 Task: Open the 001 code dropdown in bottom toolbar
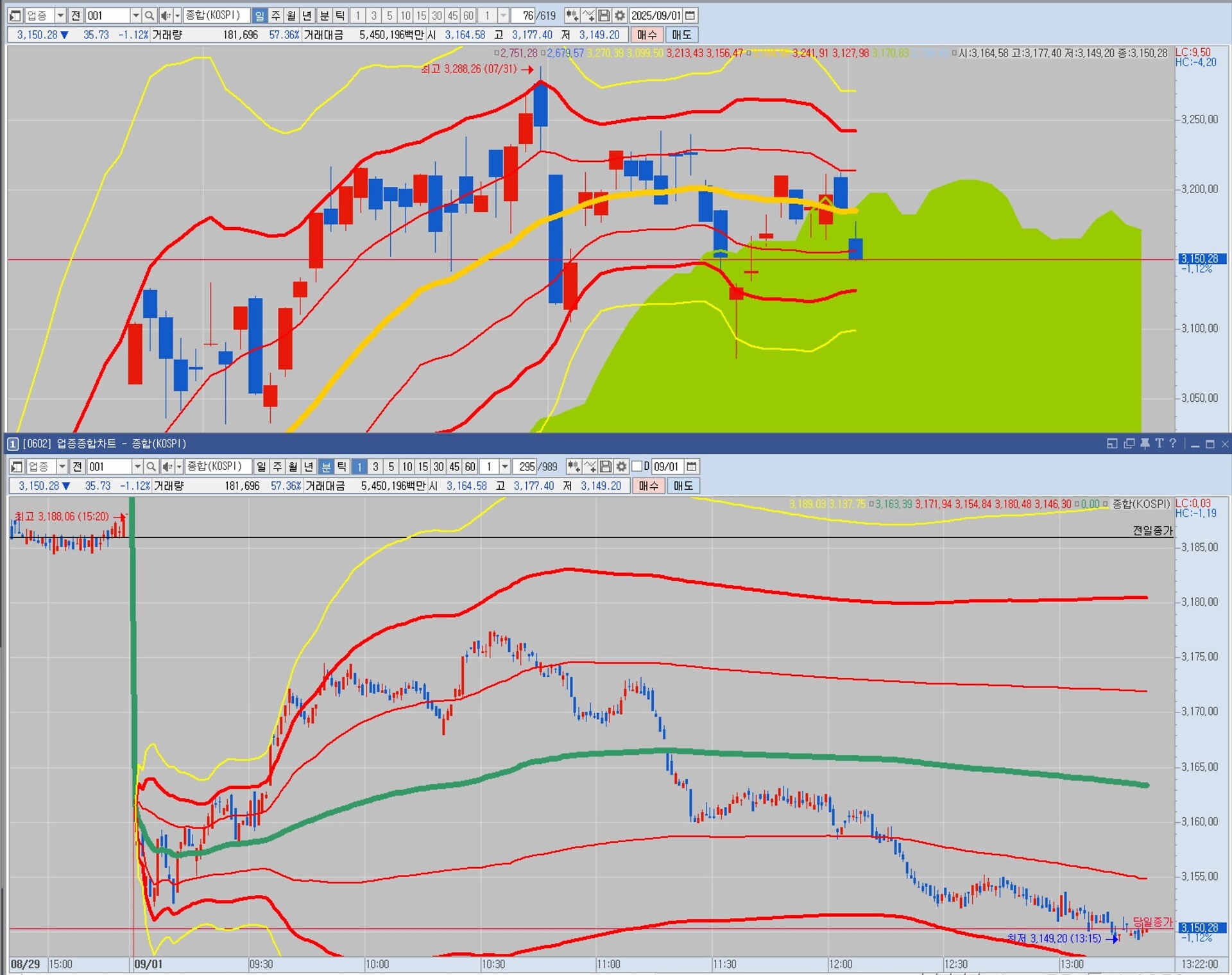pos(137,467)
